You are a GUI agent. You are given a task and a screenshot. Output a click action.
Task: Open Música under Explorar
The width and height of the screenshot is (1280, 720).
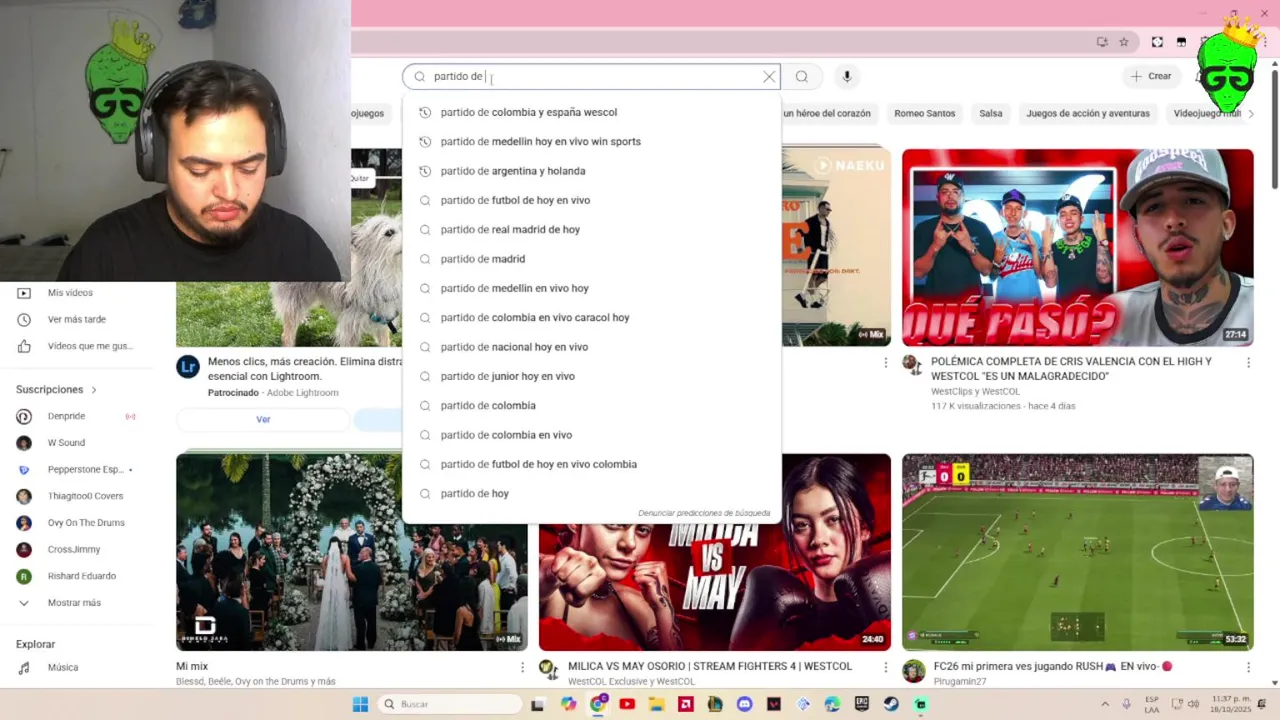62,667
